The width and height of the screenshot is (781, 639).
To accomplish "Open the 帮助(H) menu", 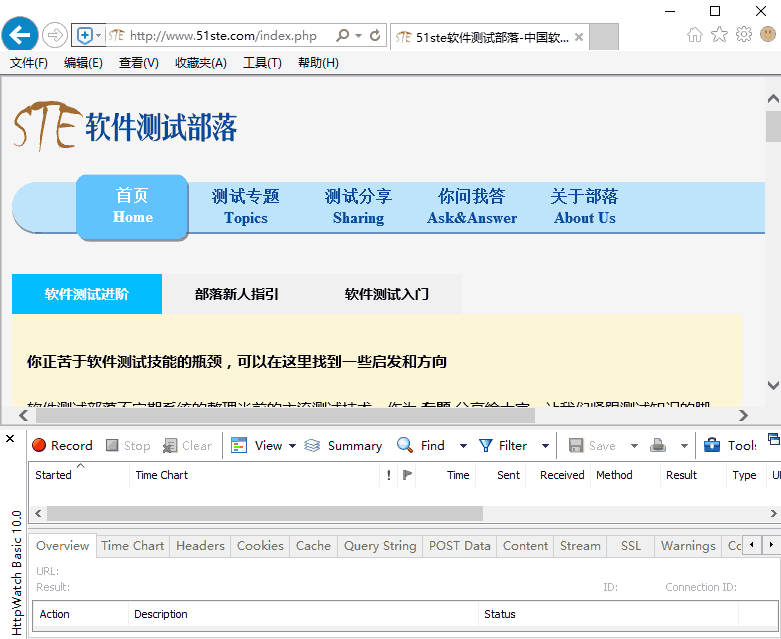I will point(318,63).
